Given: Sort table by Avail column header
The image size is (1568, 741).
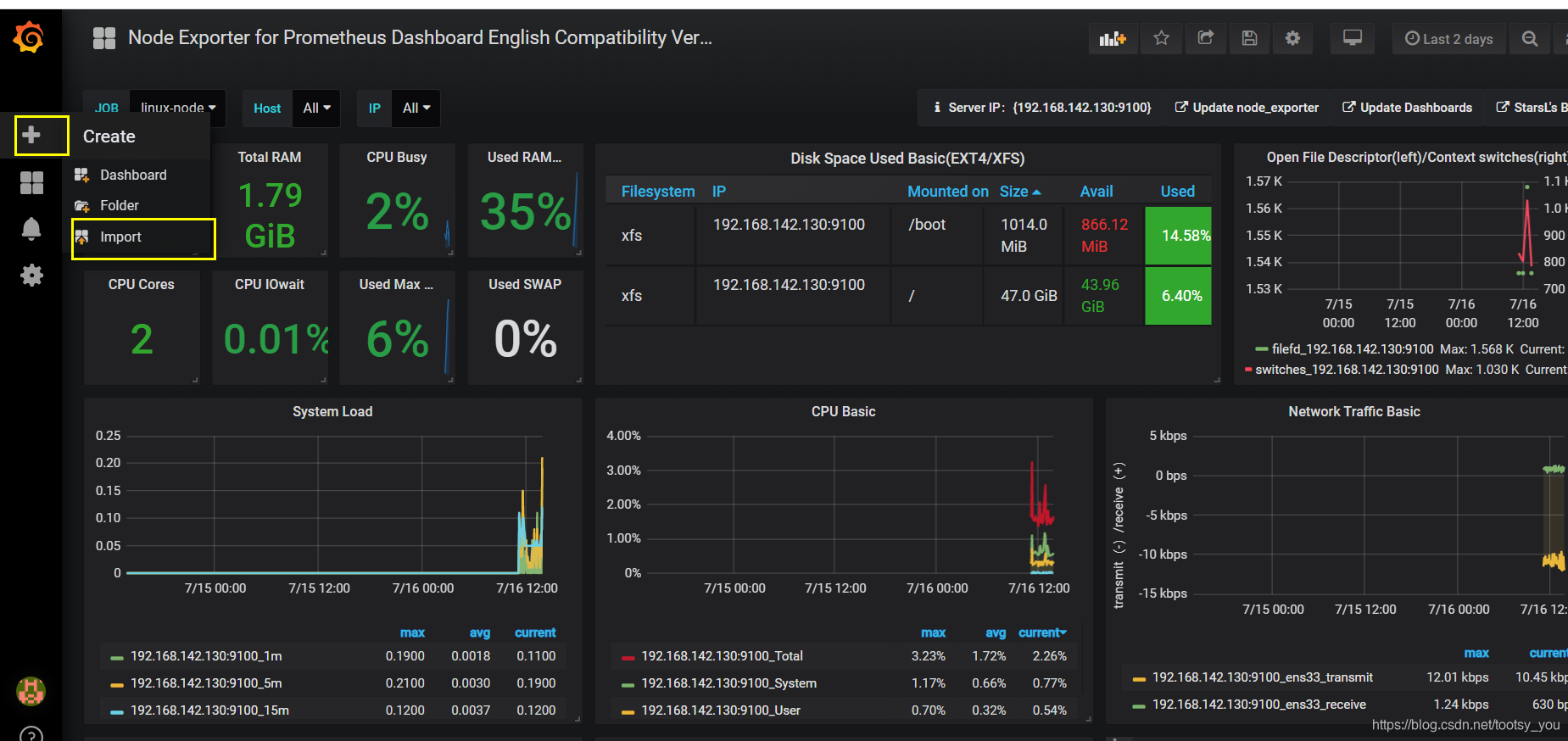Looking at the screenshot, I should [x=1096, y=192].
